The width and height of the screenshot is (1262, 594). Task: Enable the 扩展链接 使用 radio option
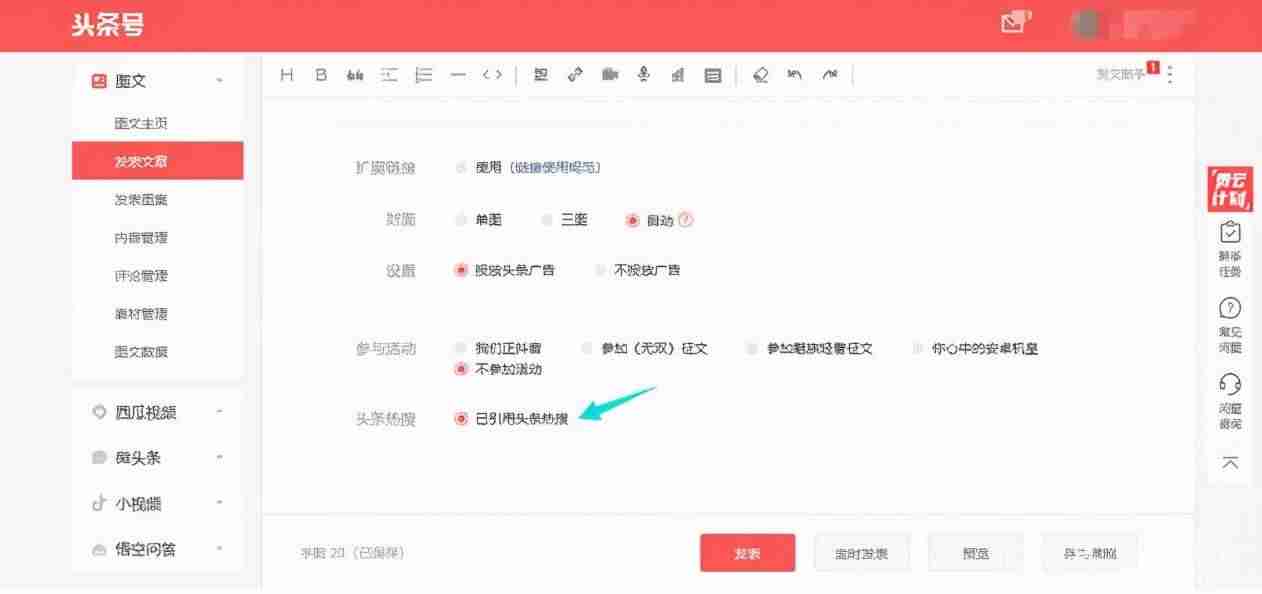tap(461, 168)
